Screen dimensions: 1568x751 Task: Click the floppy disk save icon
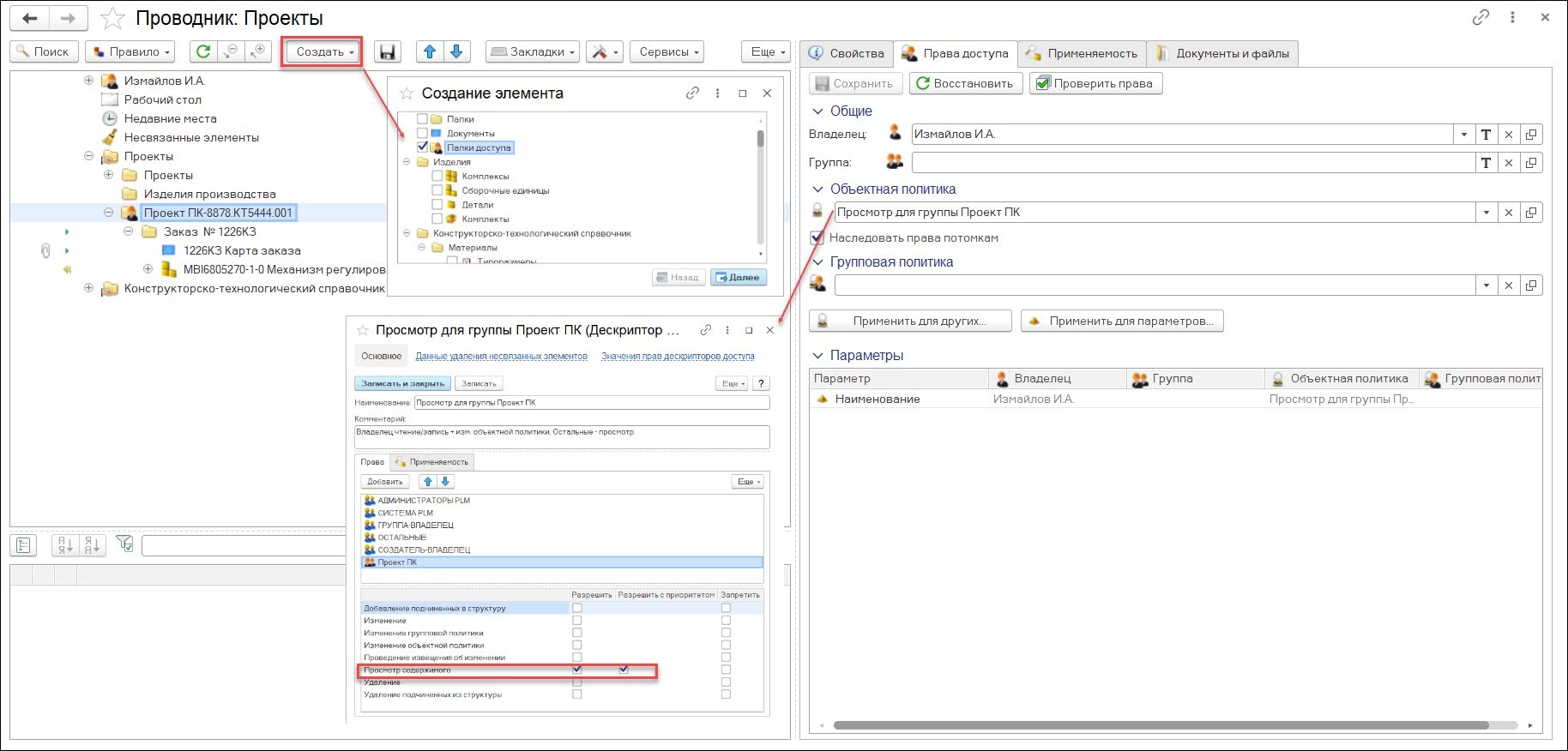coord(388,51)
